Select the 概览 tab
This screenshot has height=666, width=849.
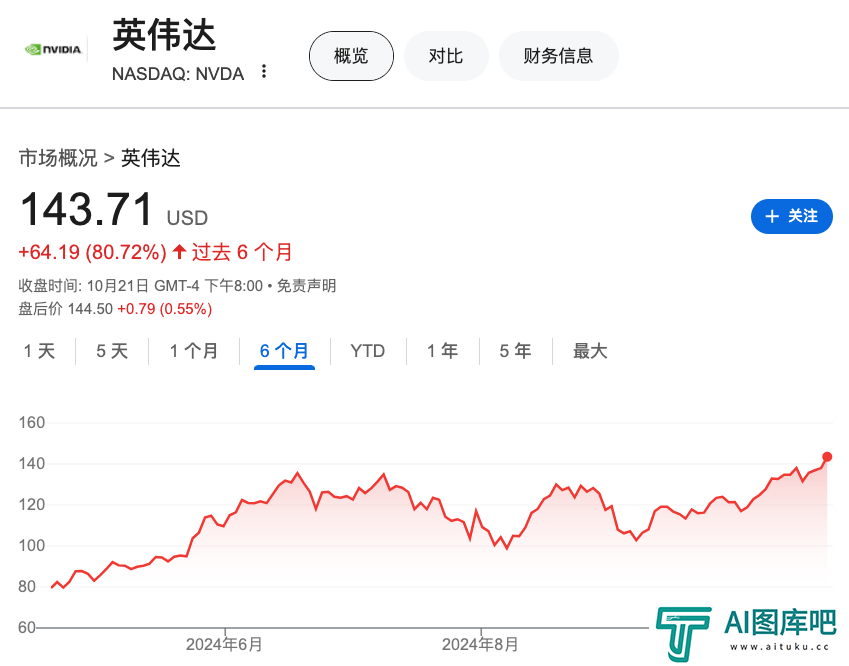[351, 56]
